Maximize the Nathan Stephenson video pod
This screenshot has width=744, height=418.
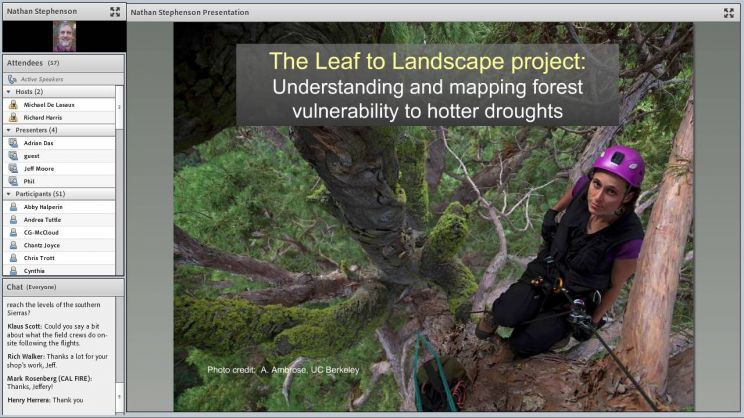pyautogui.click(x=115, y=12)
